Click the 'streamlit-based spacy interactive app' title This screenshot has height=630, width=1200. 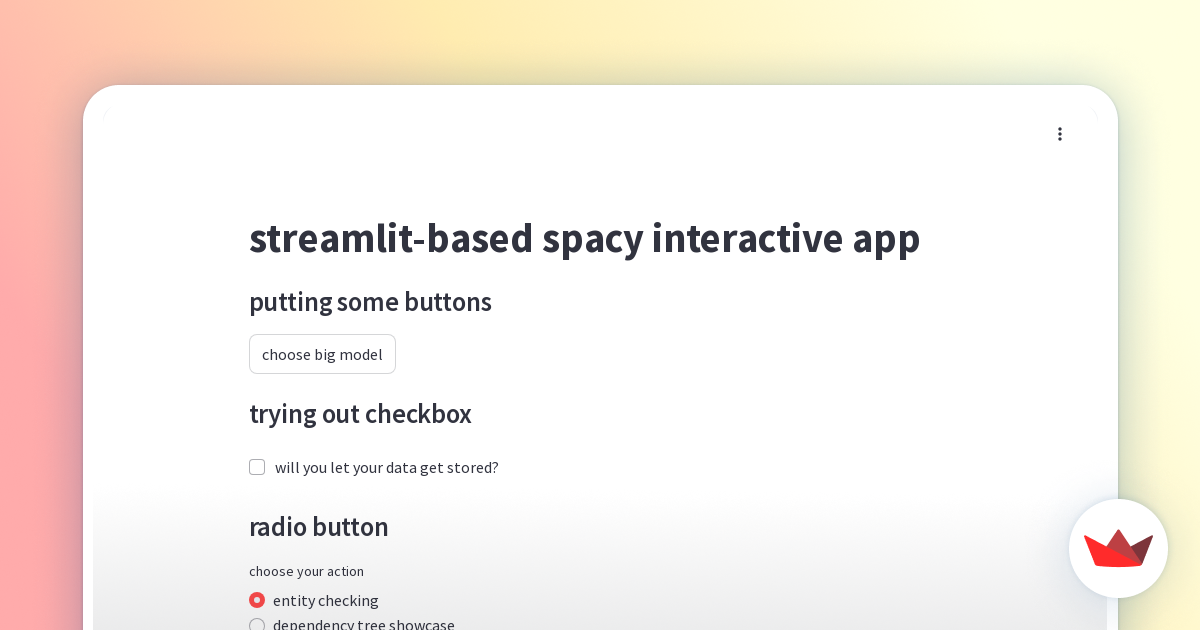(584, 238)
